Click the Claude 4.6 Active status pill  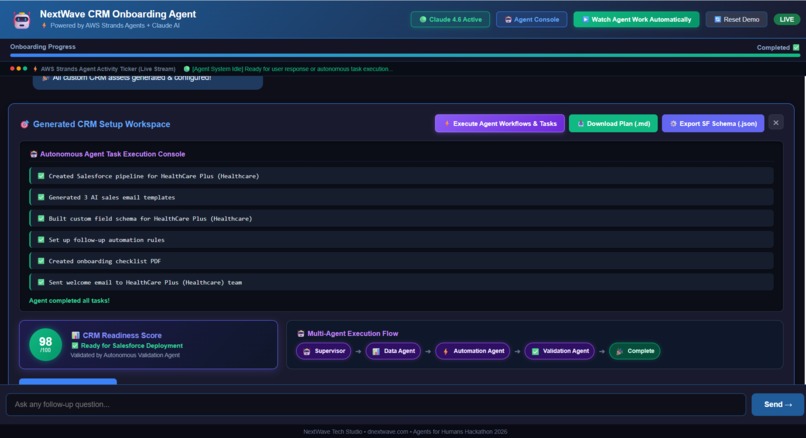tap(450, 20)
